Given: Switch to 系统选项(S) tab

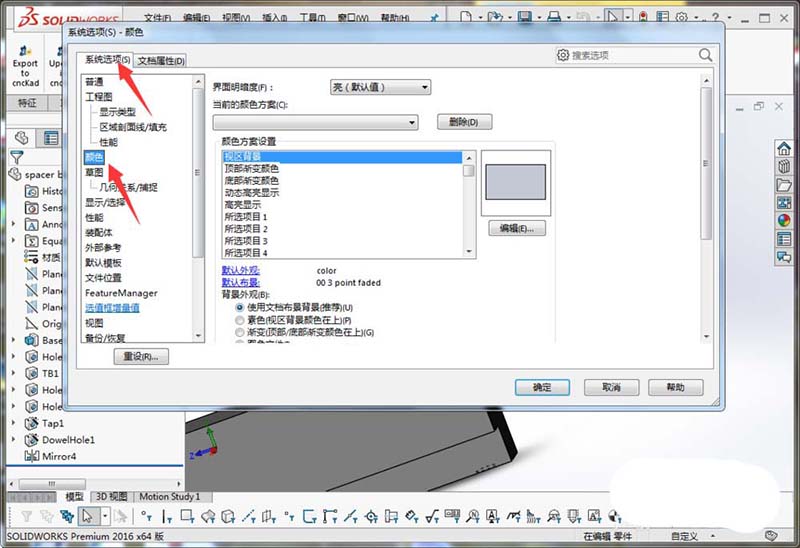Looking at the screenshot, I should coord(107,60).
